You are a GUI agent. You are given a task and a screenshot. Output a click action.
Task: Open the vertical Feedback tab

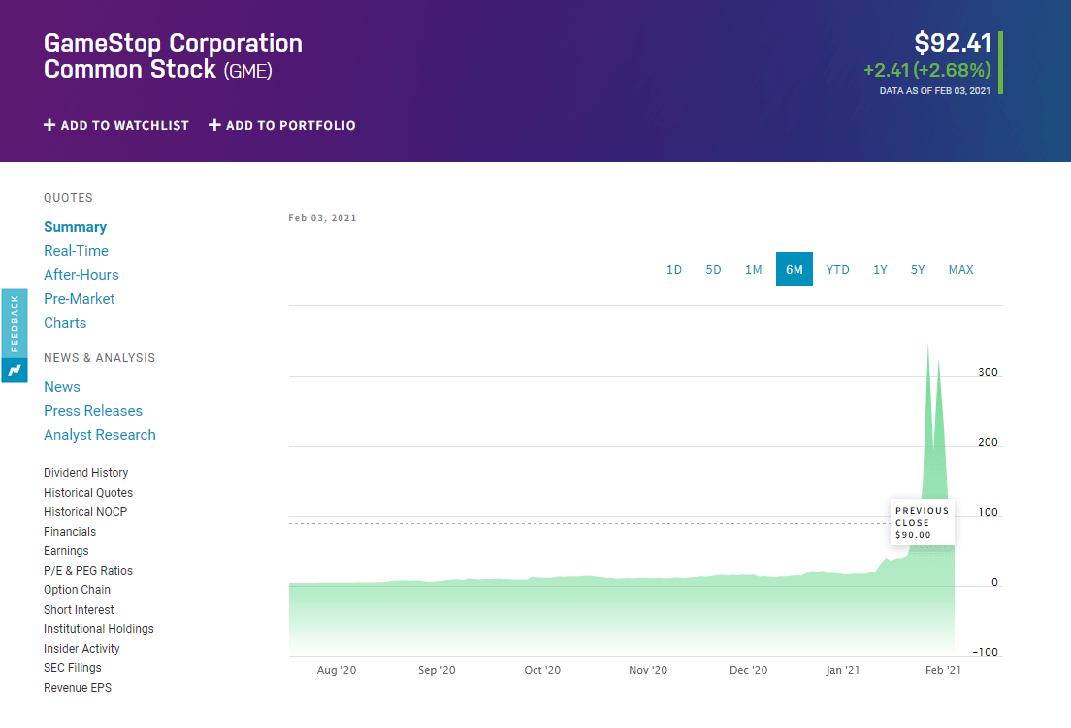click(14, 323)
